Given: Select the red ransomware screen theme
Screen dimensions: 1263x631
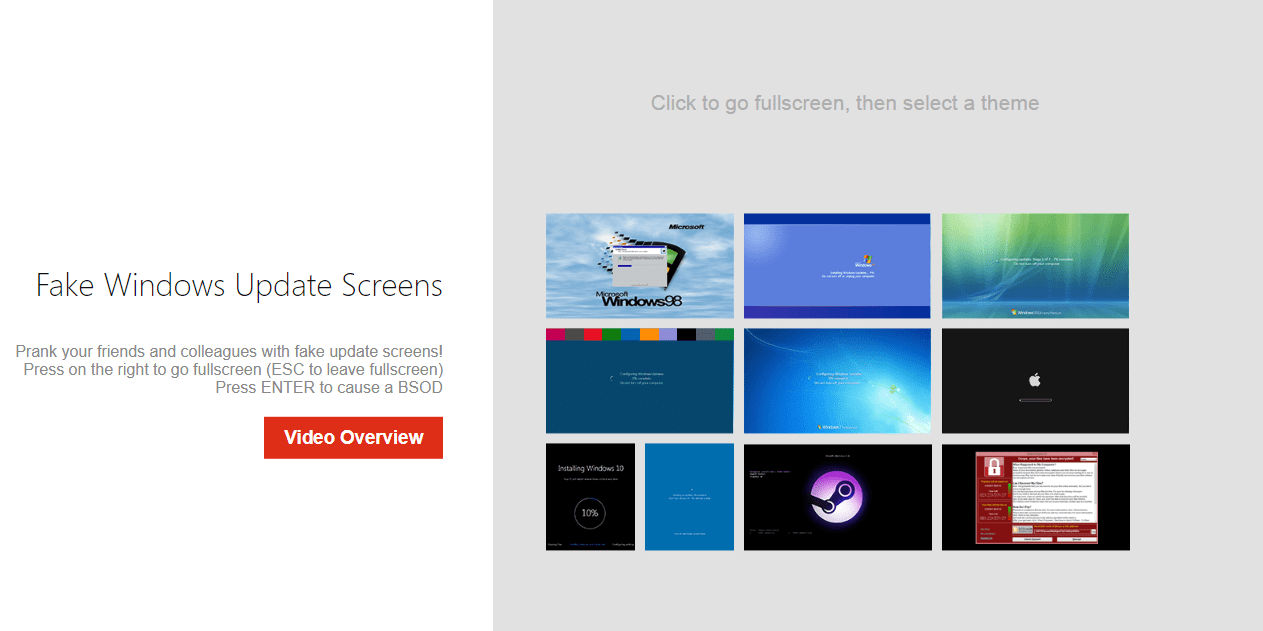Looking at the screenshot, I should point(1035,497).
